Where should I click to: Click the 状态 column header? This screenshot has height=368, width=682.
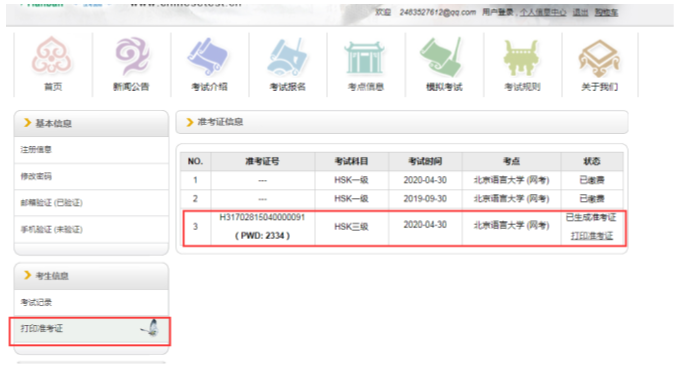coord(592,161)
